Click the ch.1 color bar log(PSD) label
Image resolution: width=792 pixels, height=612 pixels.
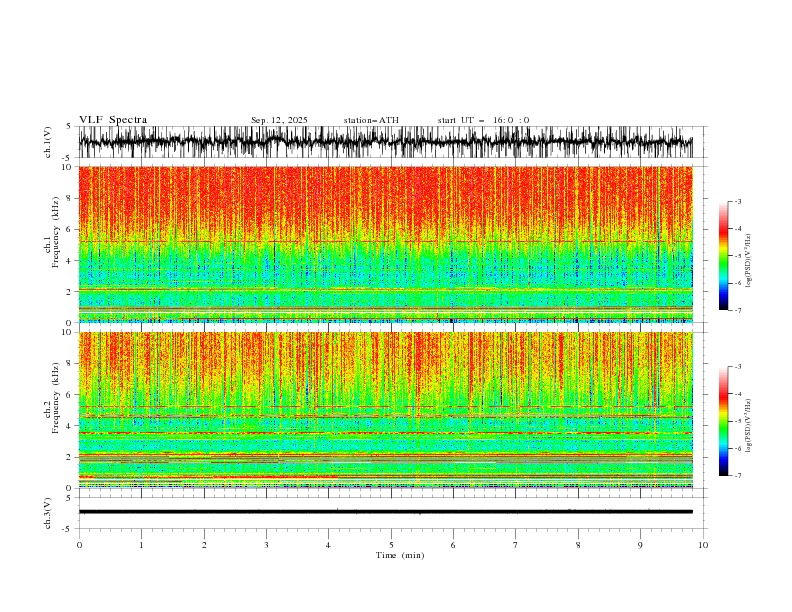[x=749, y=261]
